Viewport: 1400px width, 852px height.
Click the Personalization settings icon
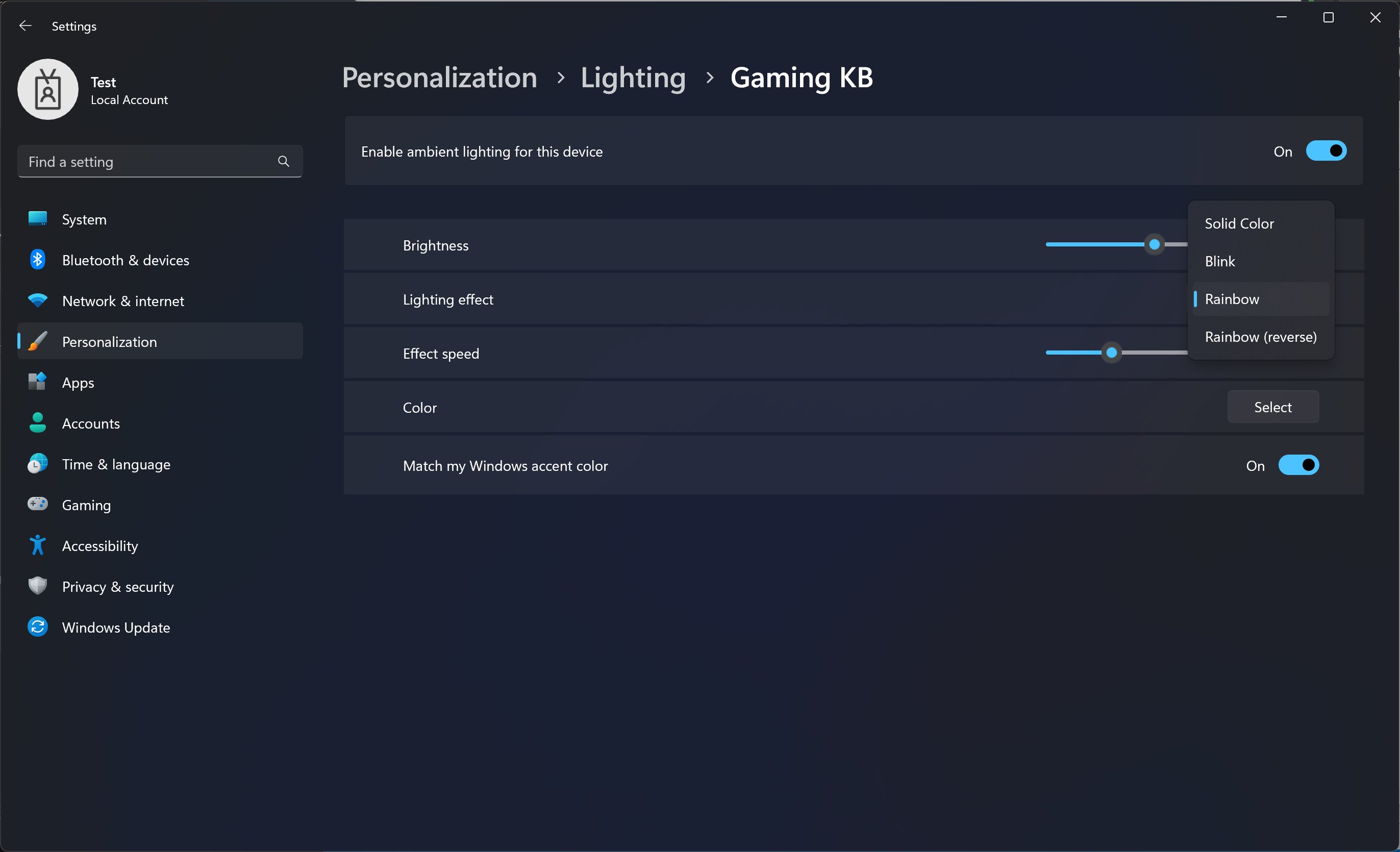click(37, 341)
